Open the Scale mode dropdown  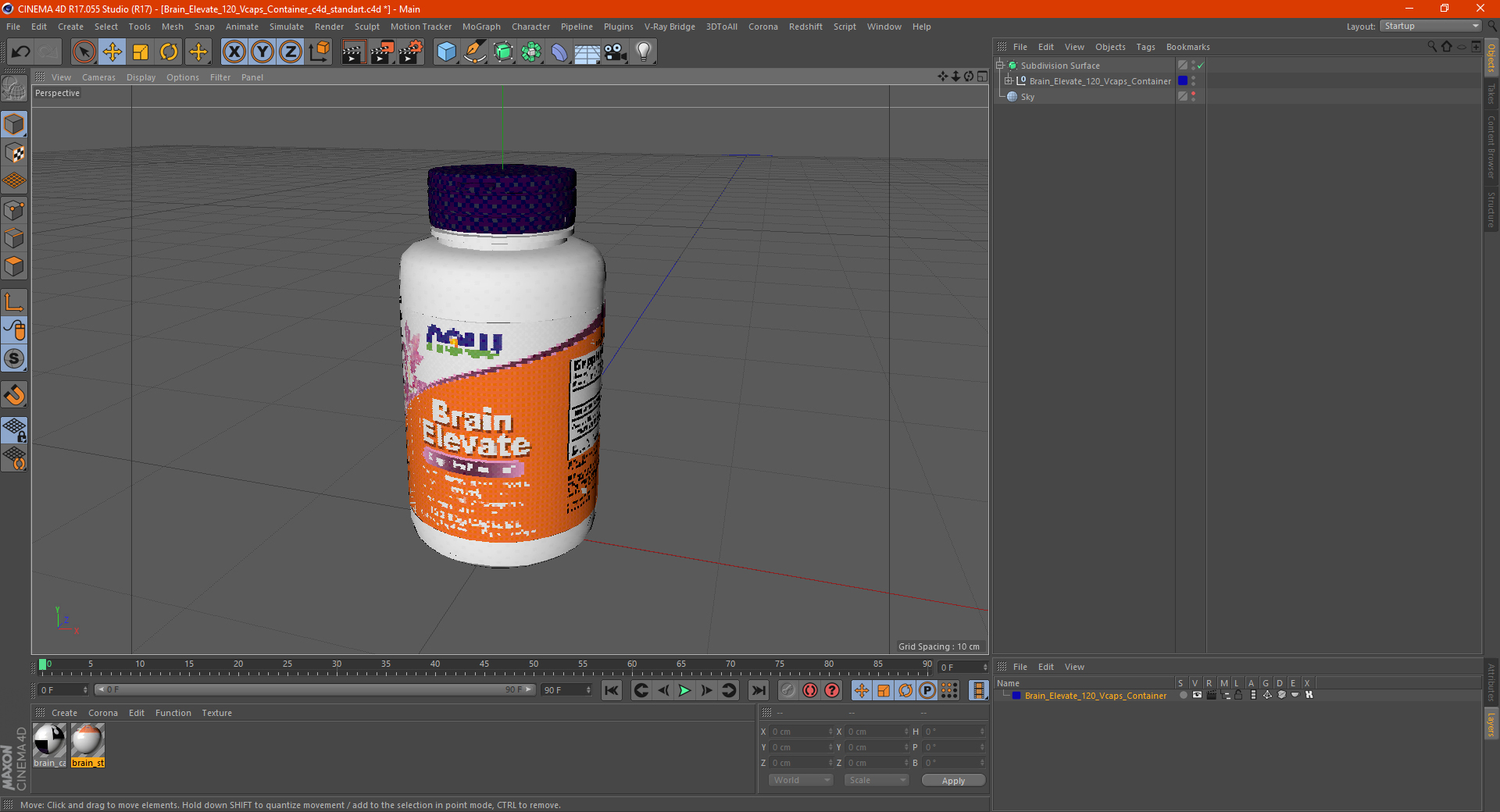pyautogui.click(x=877, y=780)
